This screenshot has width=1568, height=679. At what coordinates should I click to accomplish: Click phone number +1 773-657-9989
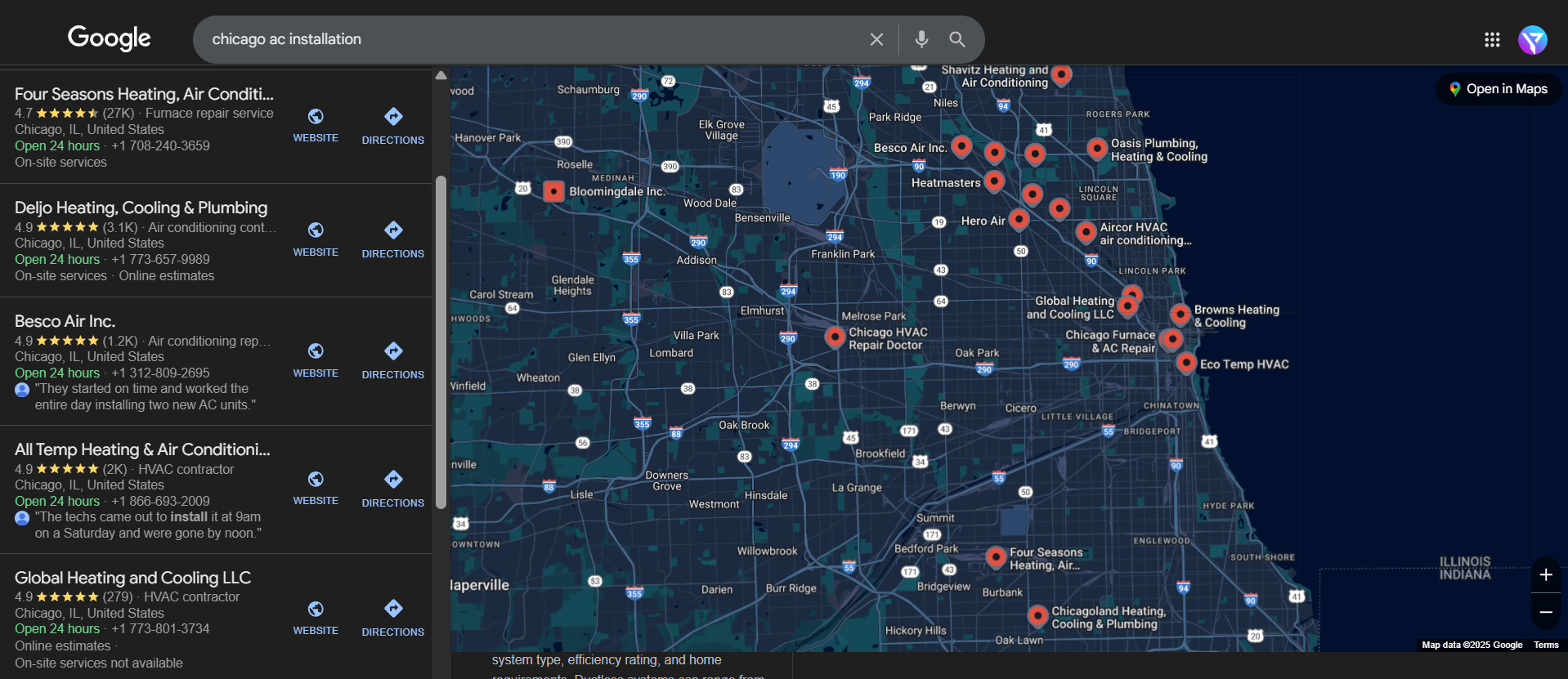pos(160,259)
